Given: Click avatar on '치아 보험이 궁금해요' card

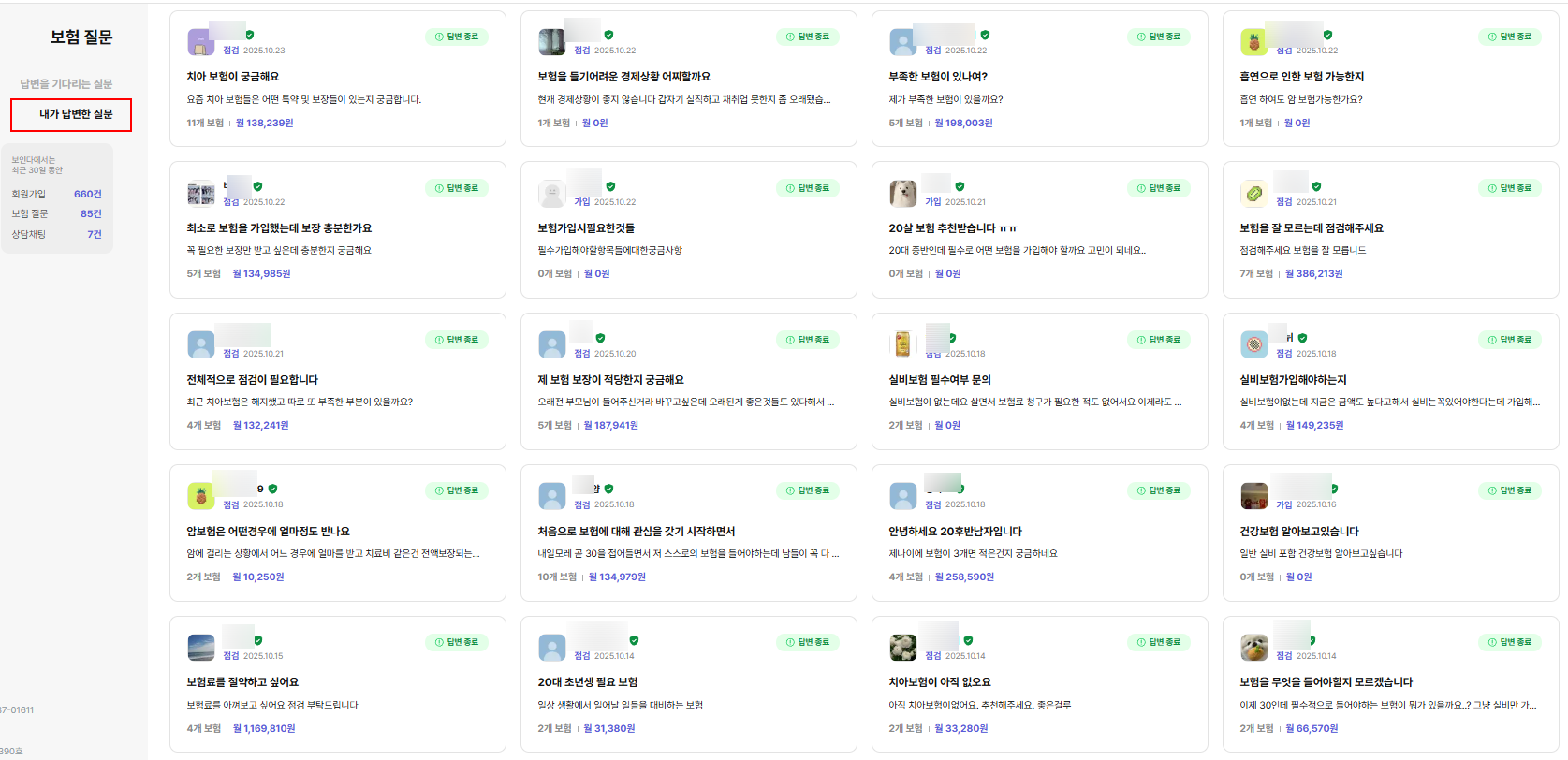Looking at the screenshot, I should coord(201,42).
